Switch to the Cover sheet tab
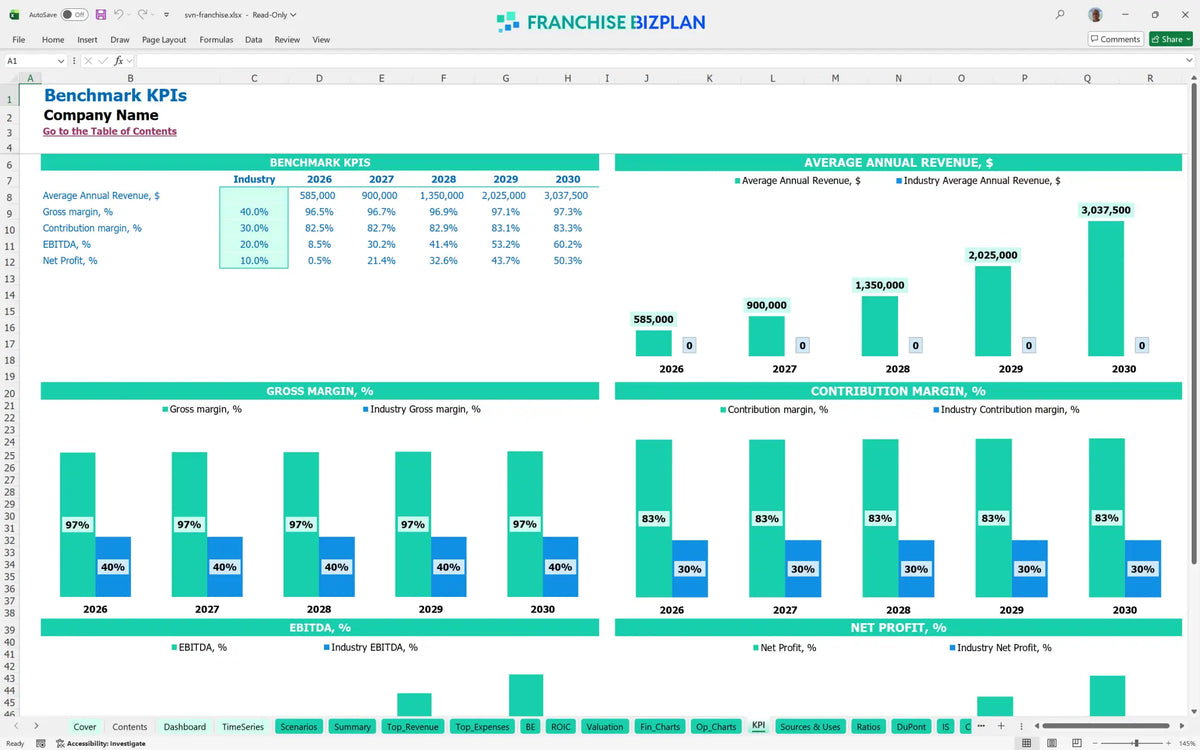Viewport: 1200px width, 750px height. coord(85,727)
